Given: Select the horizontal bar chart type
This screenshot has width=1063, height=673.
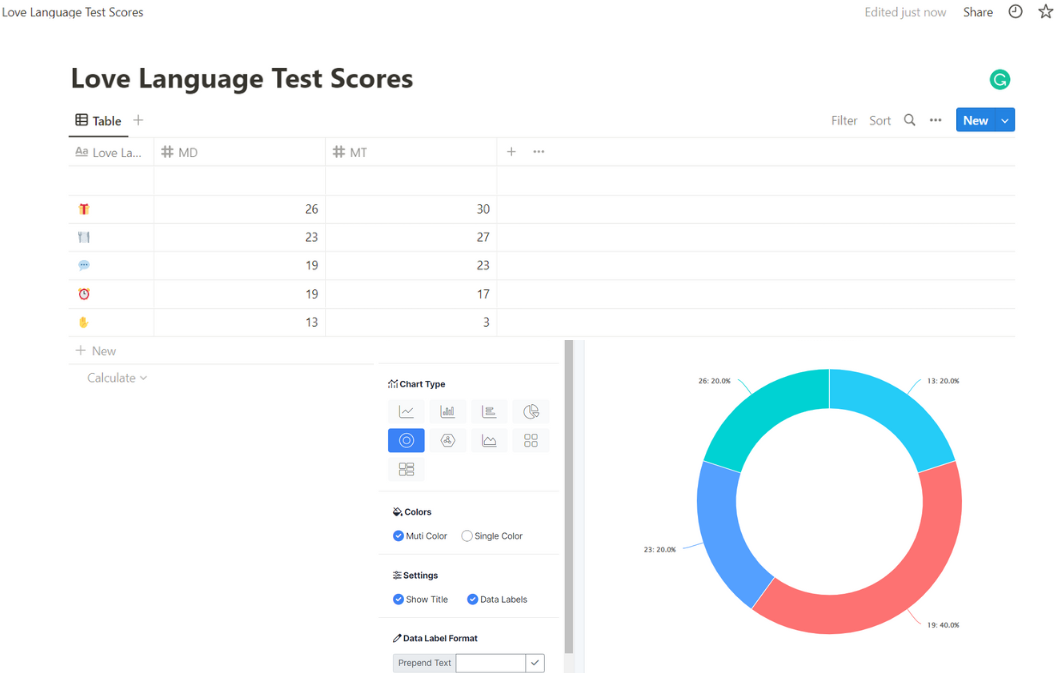Looking at the screenshot, I should 489,411.
